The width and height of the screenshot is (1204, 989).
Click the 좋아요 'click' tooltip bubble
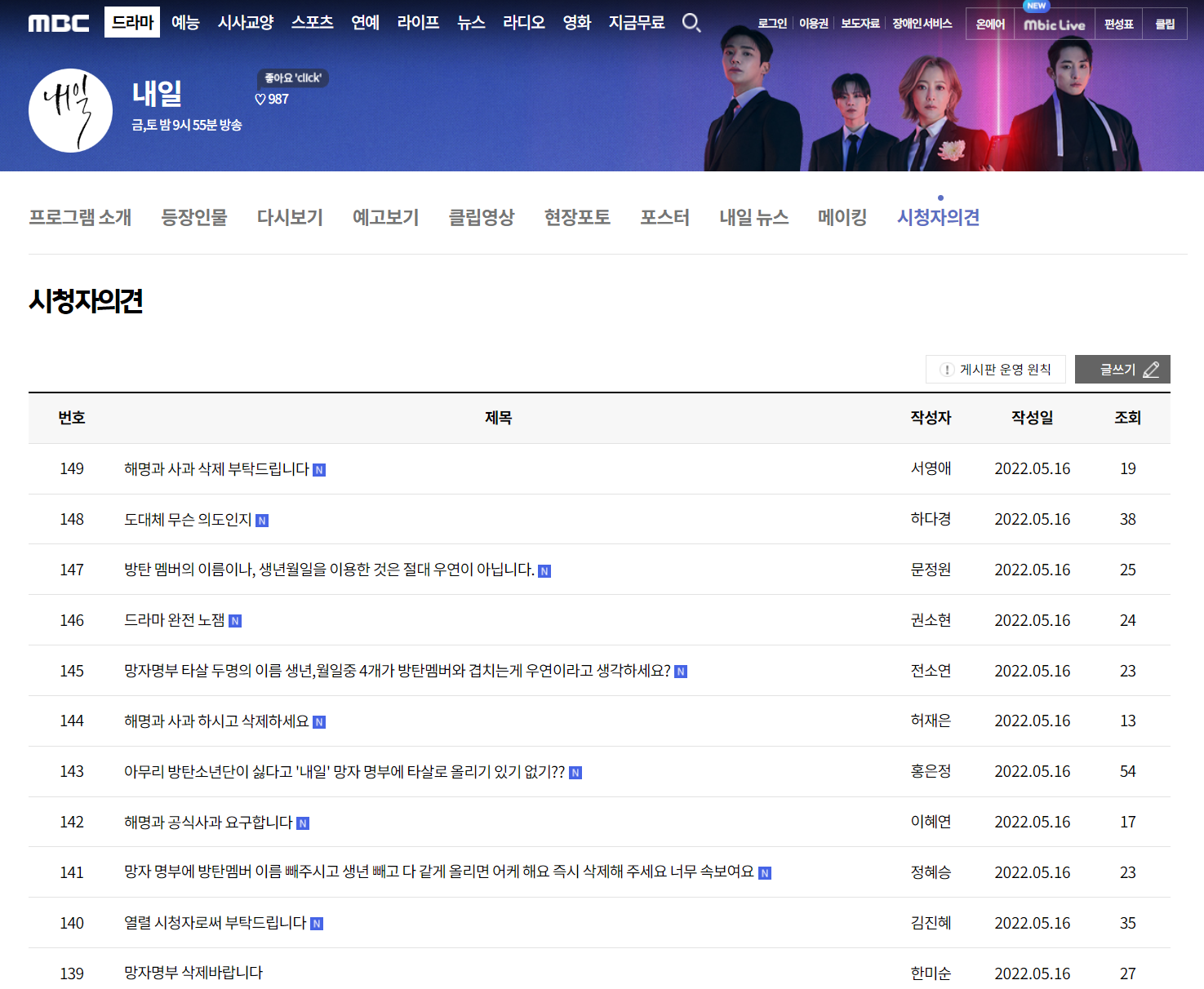click(293, 78)
